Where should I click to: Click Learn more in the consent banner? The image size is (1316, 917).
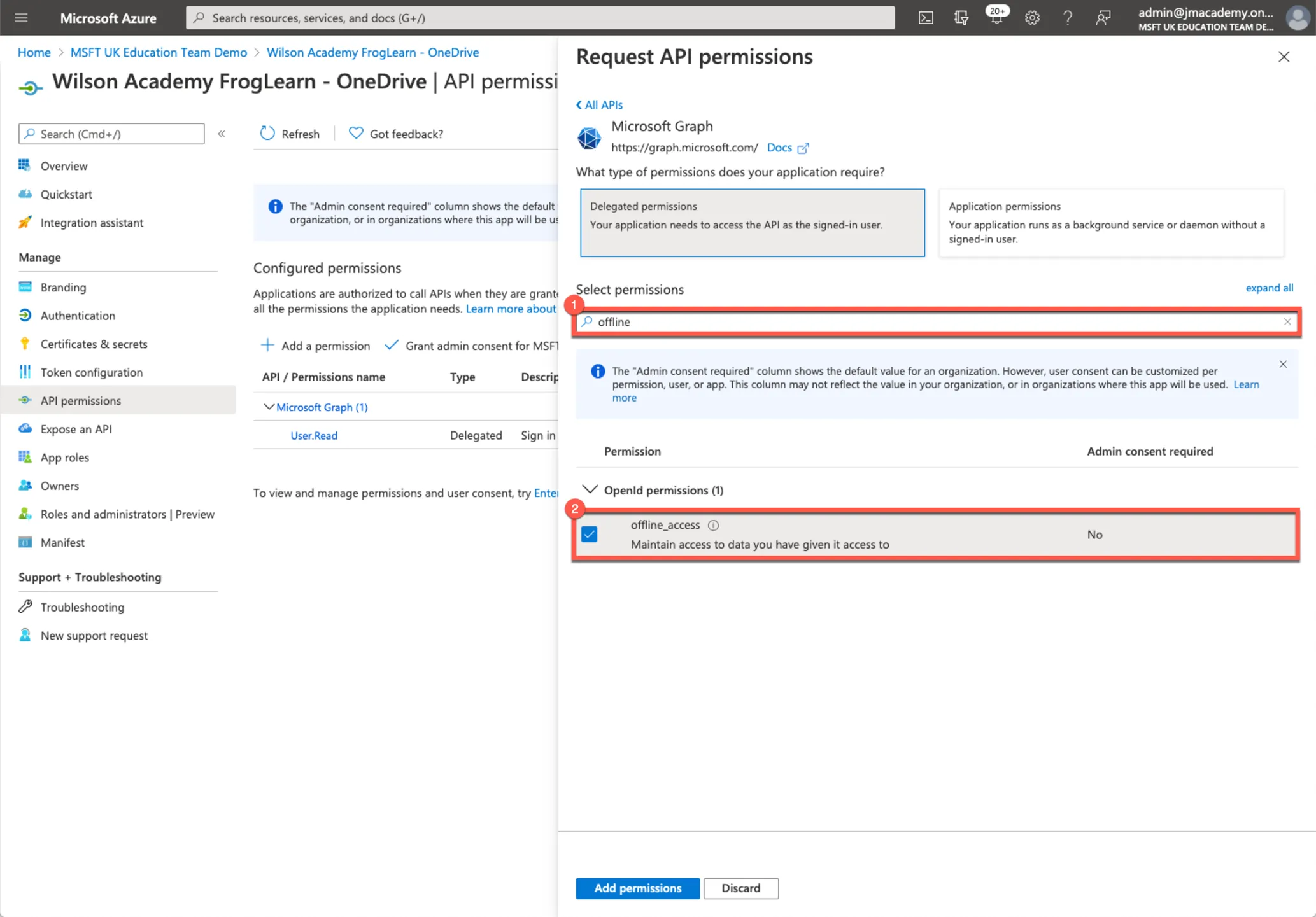[x=1246, y=384]
